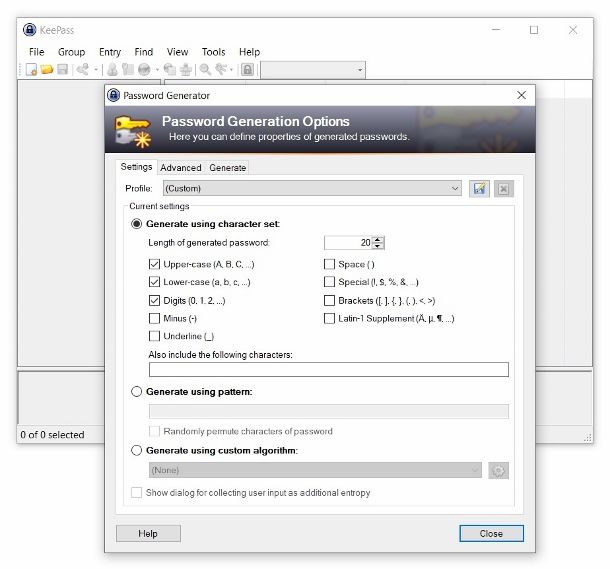Click the Find magnifier icon in toolbar
The width and height of the screenshot is (610, 569).
coord(205,70)
